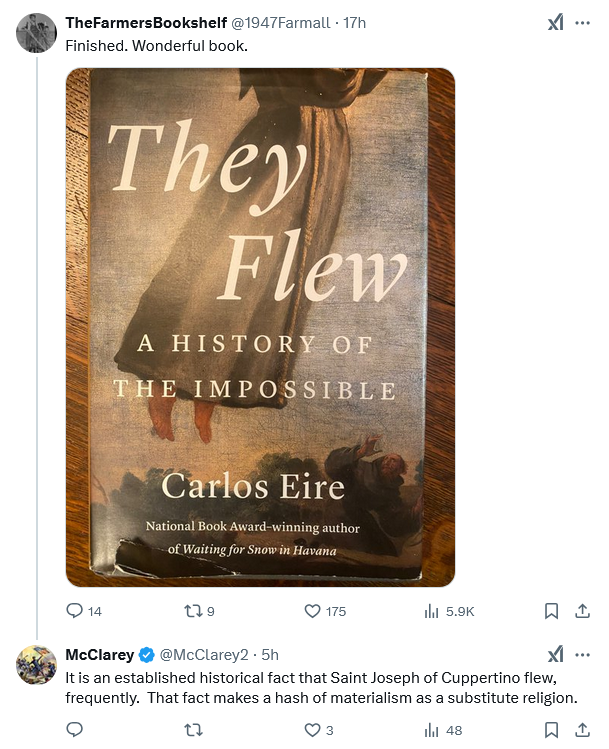Share TheFarmersBookshelf's post
Viewport: 609px width, 749px height.
pos(581,611)
